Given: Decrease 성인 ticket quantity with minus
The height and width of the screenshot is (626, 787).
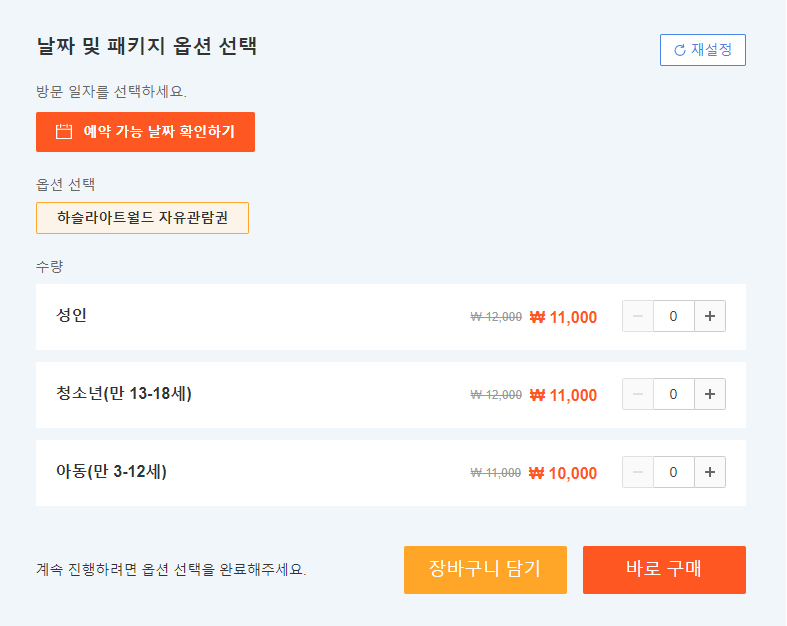Looking at the screenshot, I should point(638,316).
